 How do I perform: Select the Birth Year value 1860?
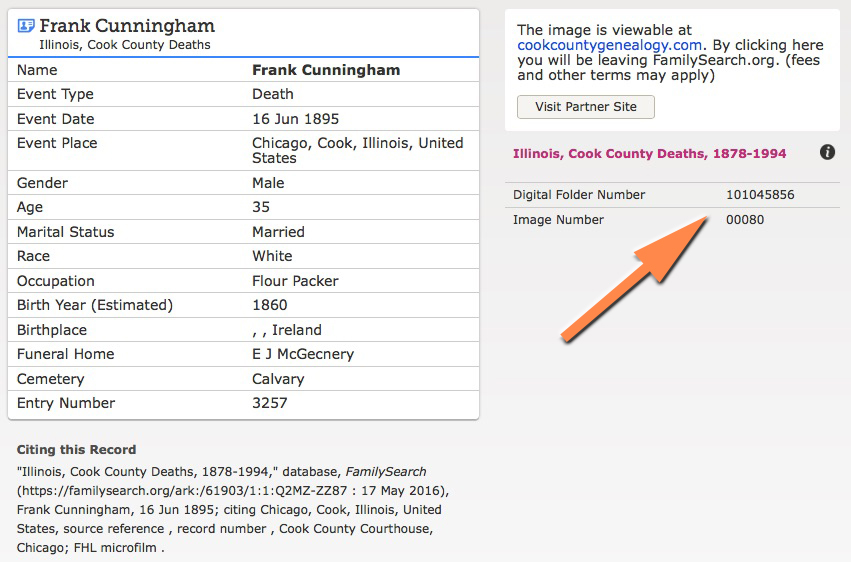270,305
